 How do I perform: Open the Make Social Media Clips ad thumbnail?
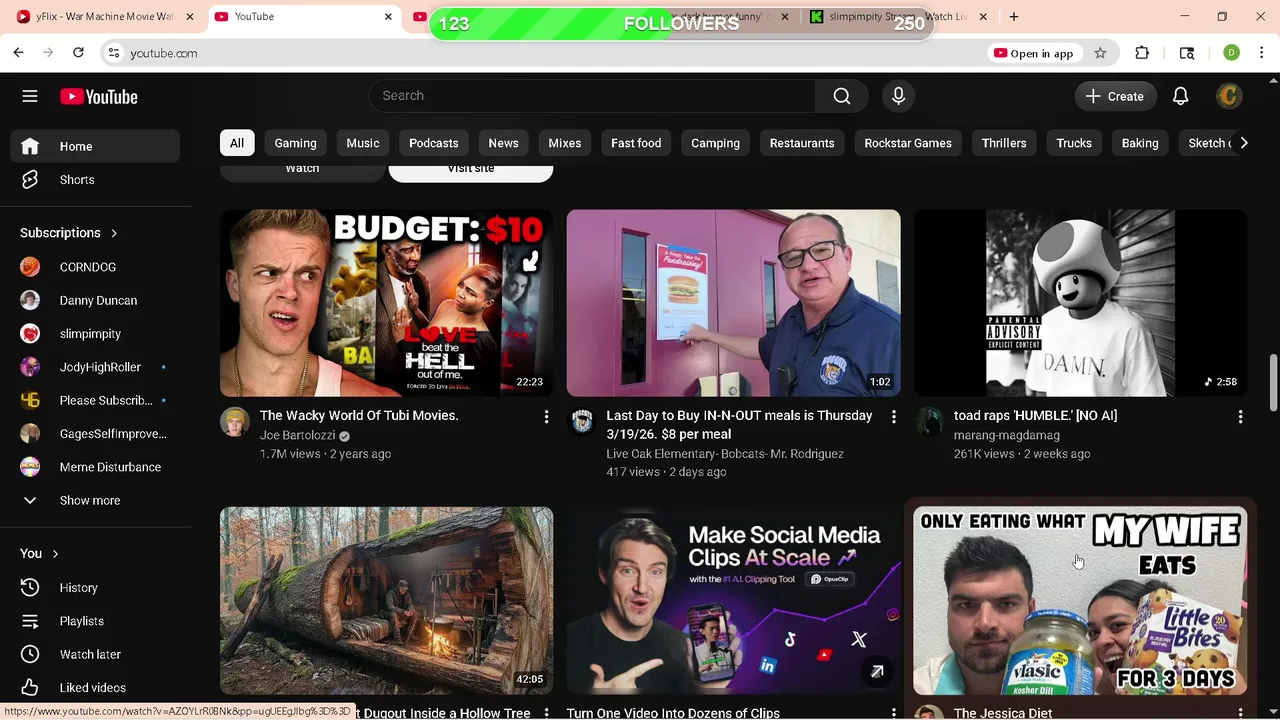coord(733,601)
